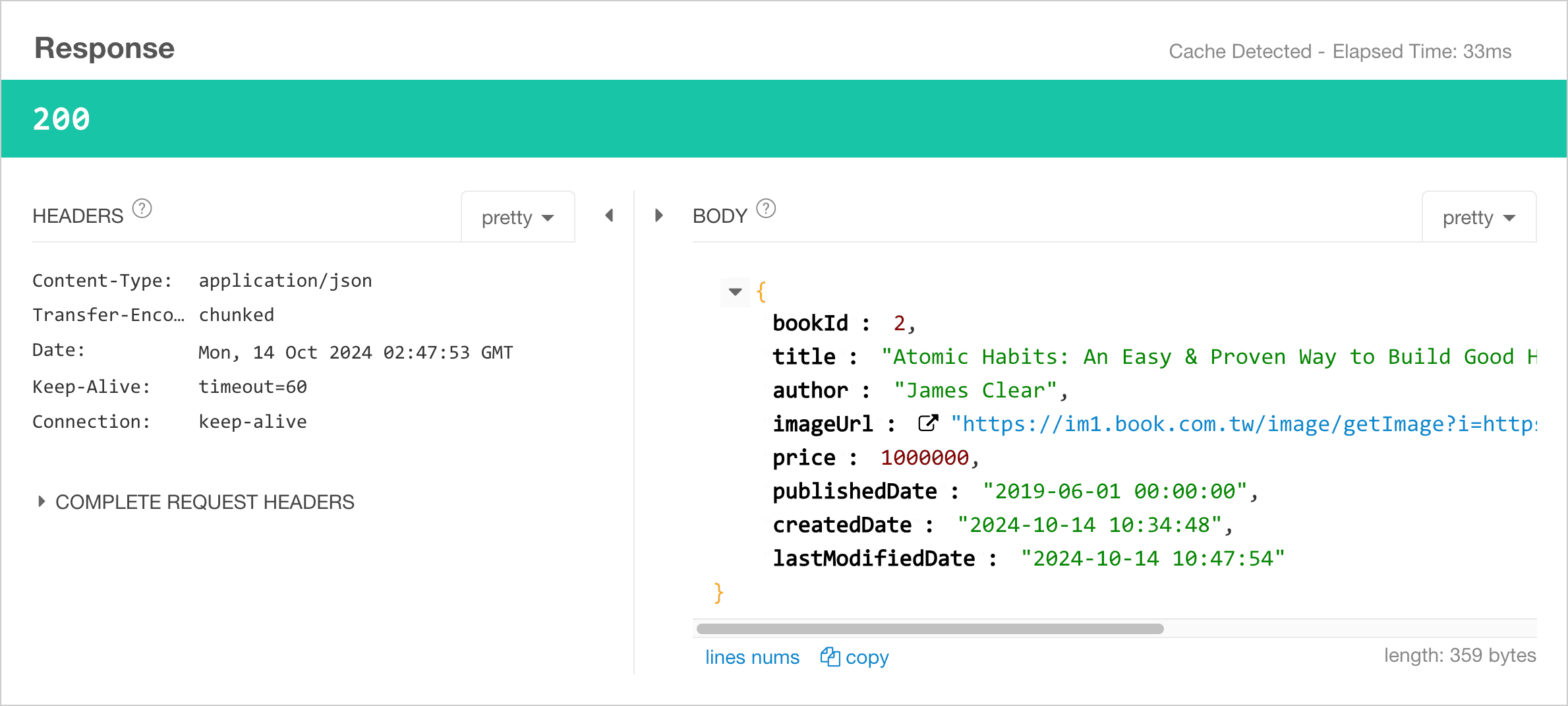Click the "James Clear" author value

975,390
